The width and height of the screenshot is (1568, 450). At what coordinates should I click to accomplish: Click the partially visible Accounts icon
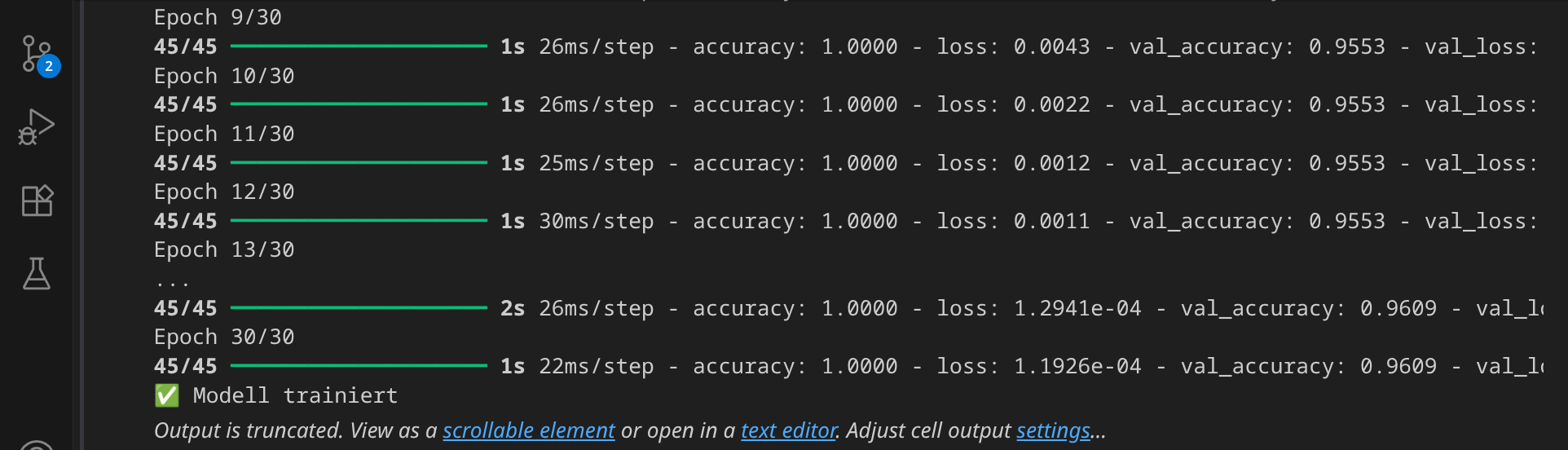[37, 443]
